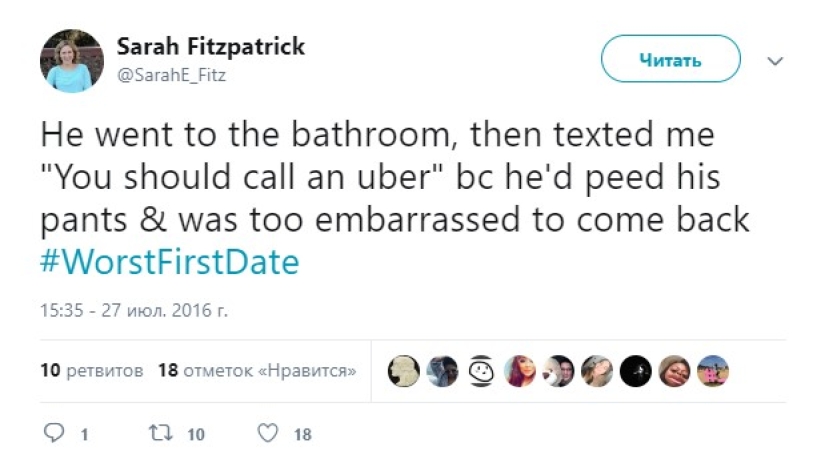Open the solid black liker avatar

point(635,371)
